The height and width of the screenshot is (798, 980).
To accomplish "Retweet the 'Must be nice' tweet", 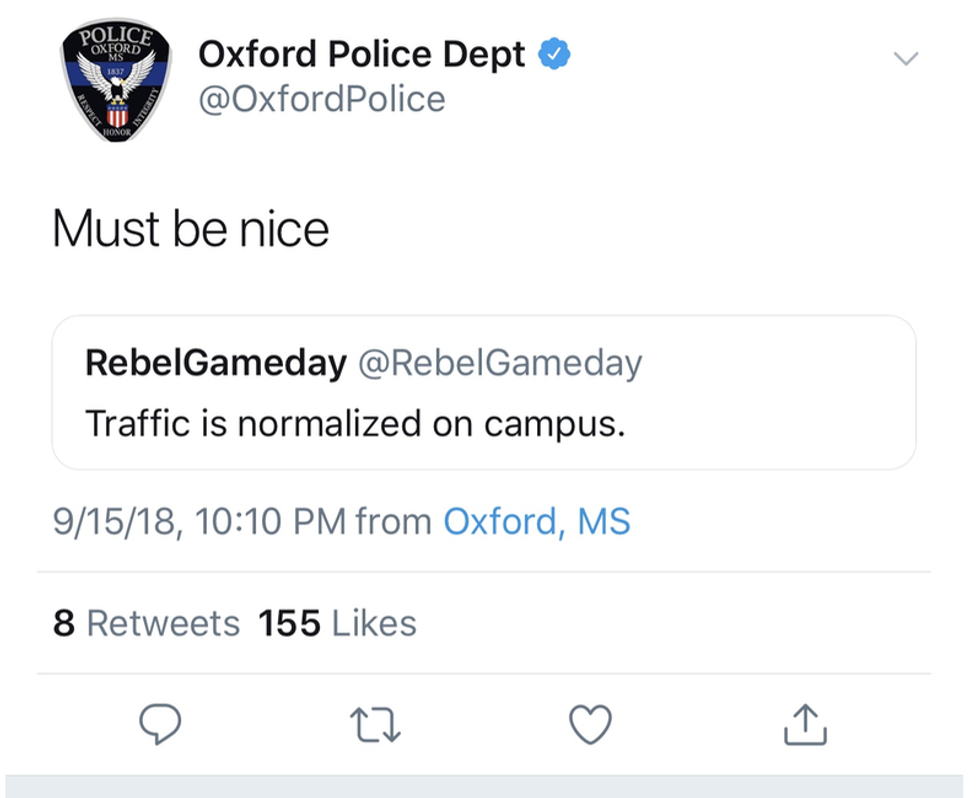I will pyautogui.click(x=375, y=725).
